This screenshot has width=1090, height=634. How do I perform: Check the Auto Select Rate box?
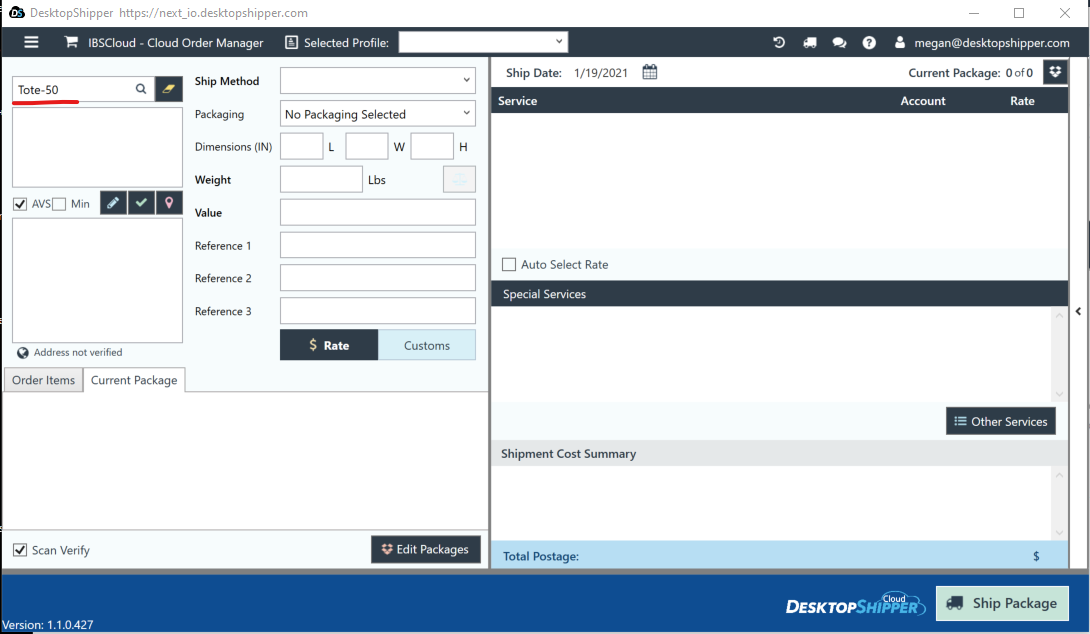[x=509, y=264]
